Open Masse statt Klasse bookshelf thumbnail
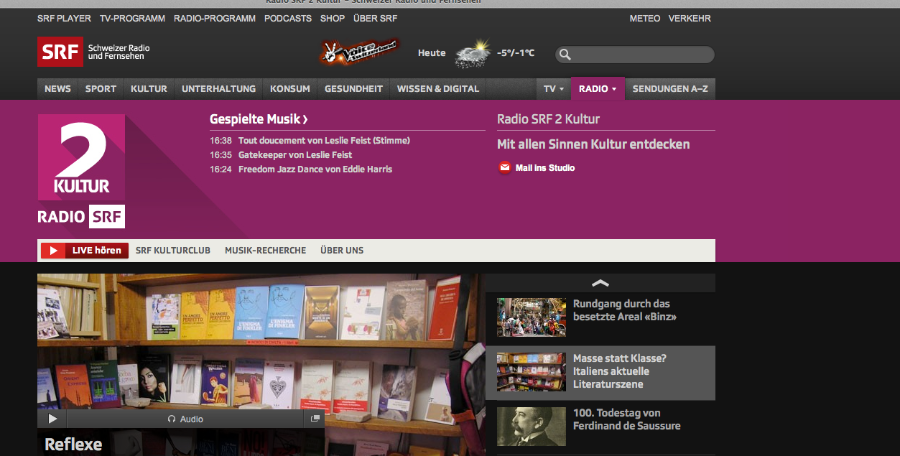The height and width of the screenshot is (456, 900). pos(531,372)
